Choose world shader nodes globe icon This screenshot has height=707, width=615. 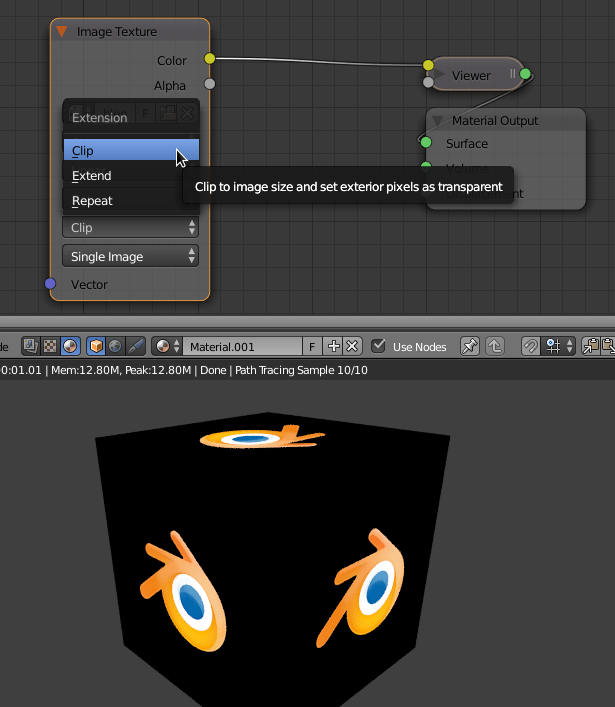(115, 346)
